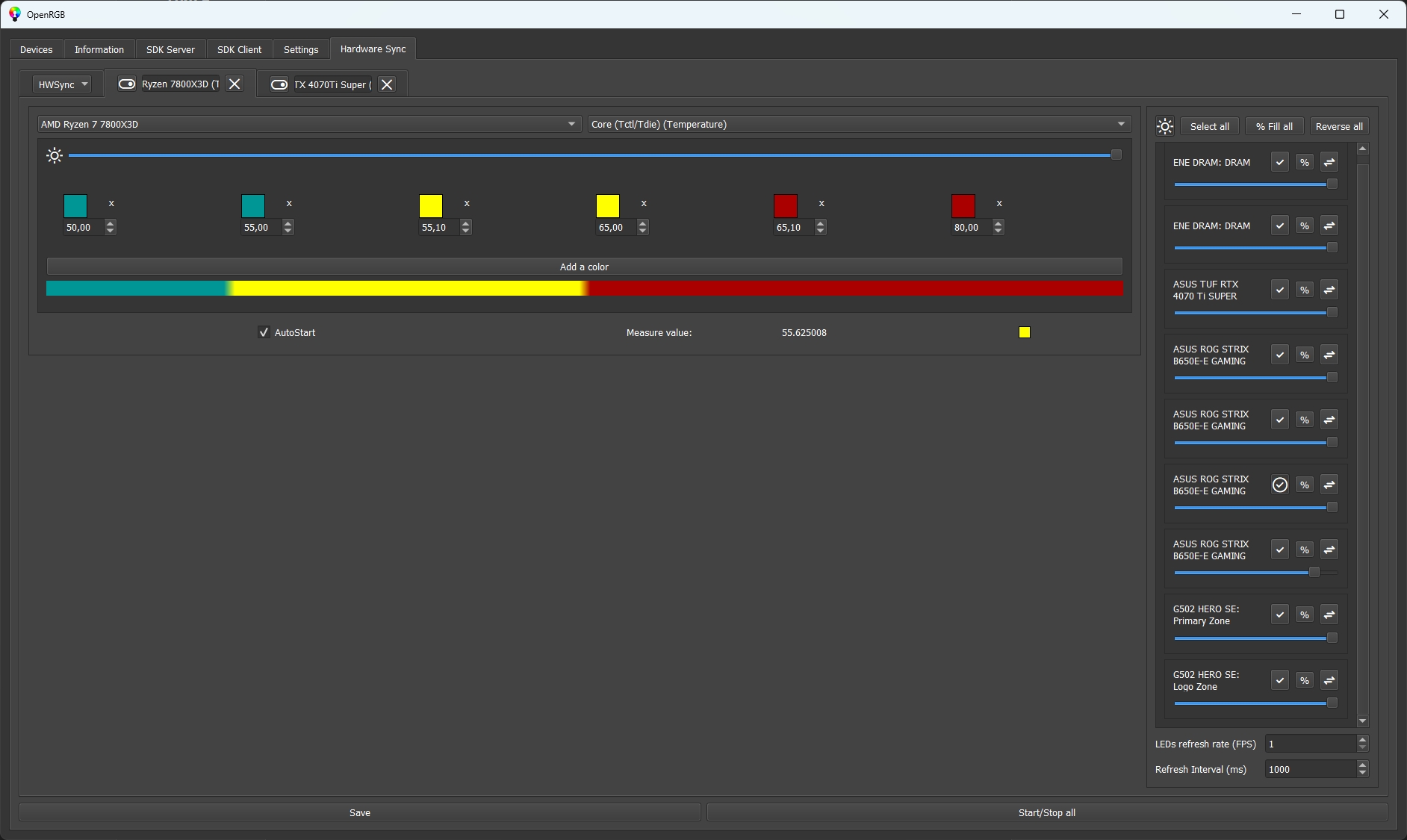
Task: Remove the 55,00 color stop with its x
Action: pos(289,203)
